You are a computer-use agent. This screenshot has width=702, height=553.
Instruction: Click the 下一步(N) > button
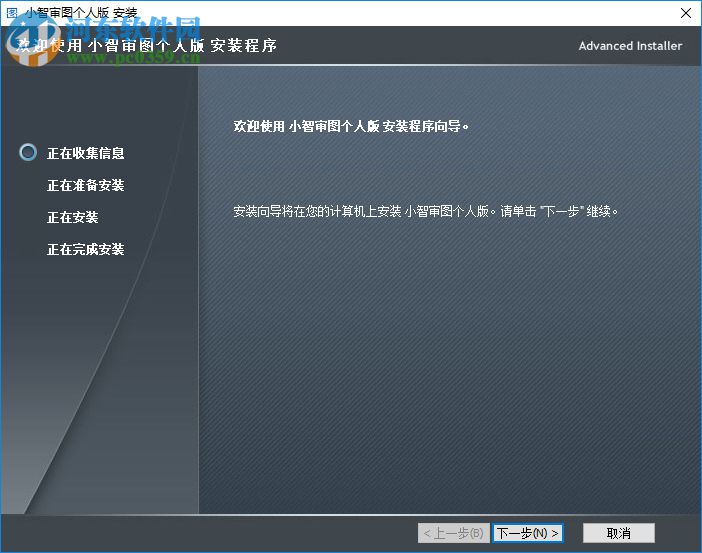tap(528, 533)
